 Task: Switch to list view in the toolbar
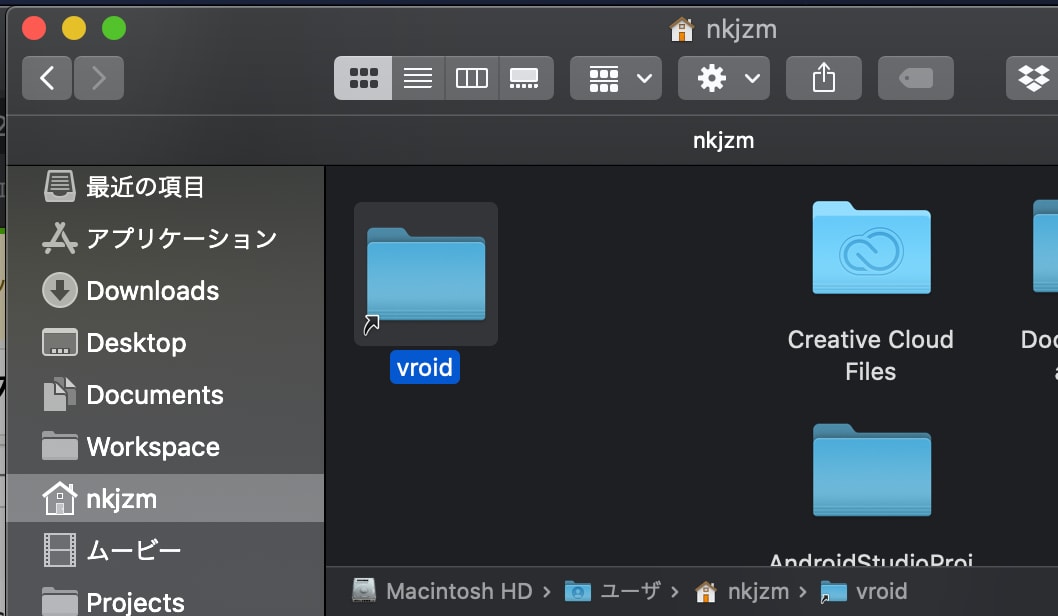coord(417,77)
